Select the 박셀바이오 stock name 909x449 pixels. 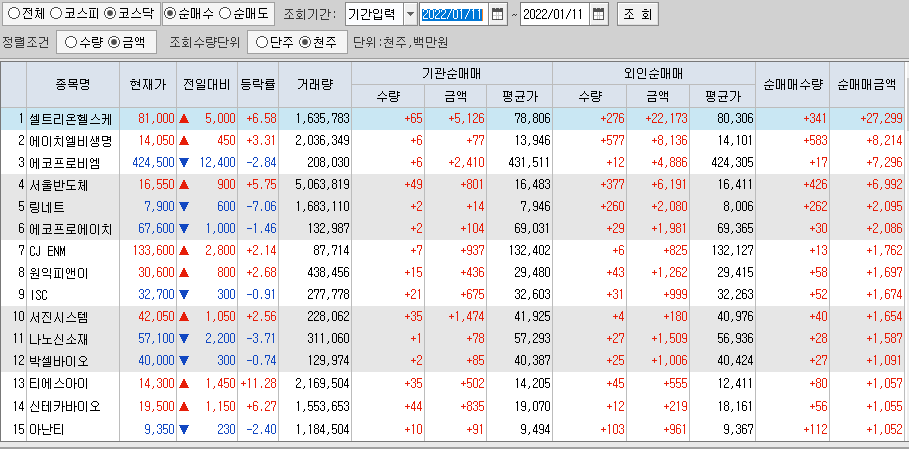pos(58,361)
